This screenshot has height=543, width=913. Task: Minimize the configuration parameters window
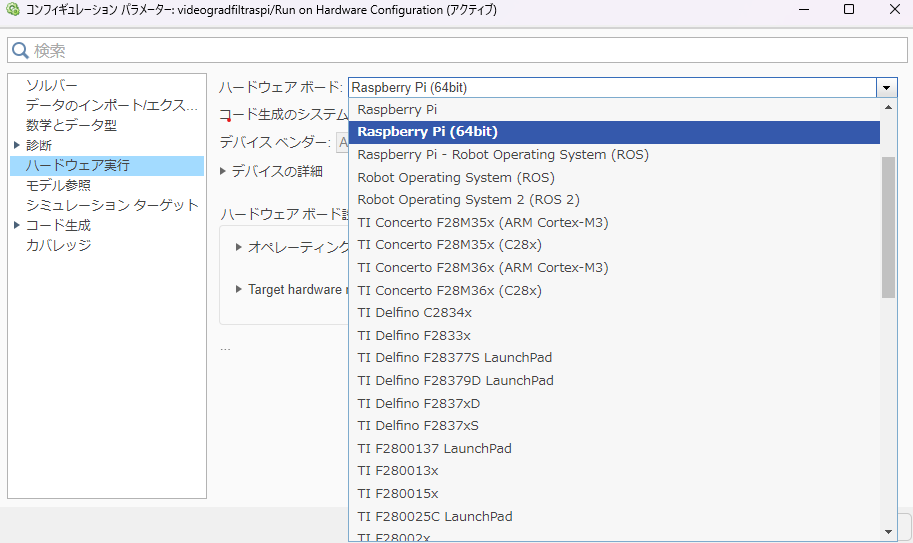pos(804,9)
